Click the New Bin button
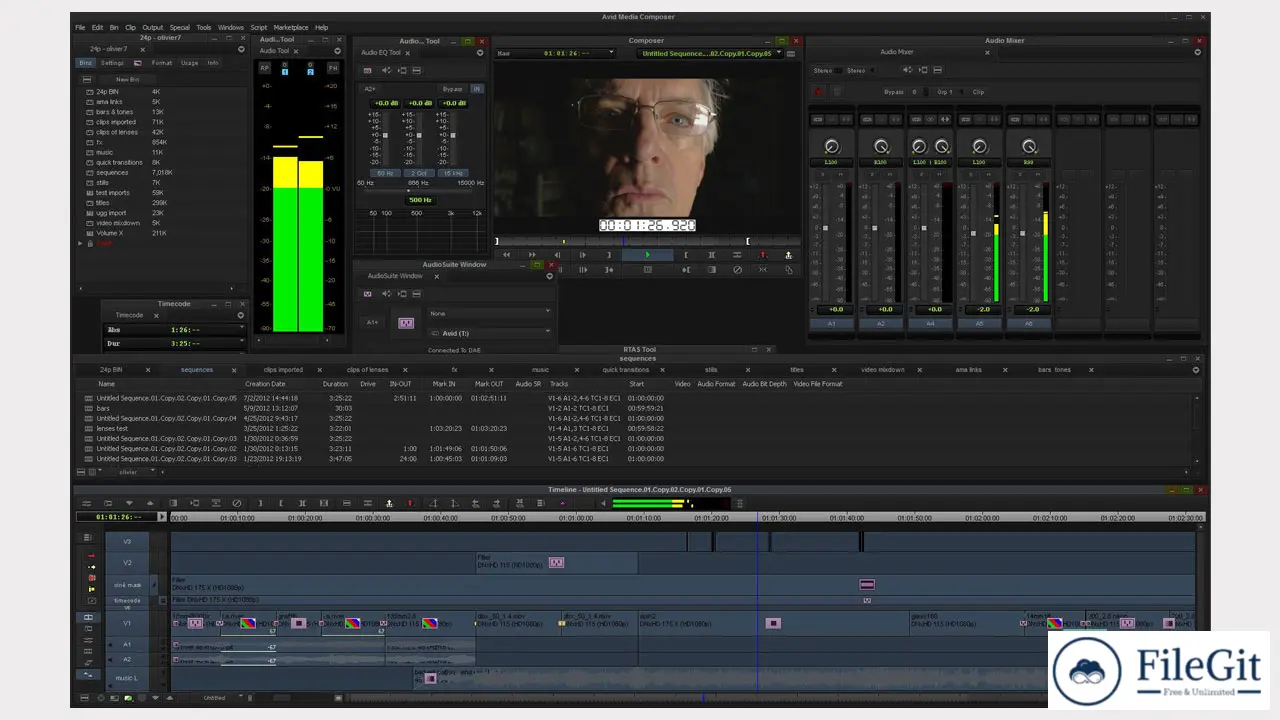This screenshot has height=720, width=1280. (128, 79)
